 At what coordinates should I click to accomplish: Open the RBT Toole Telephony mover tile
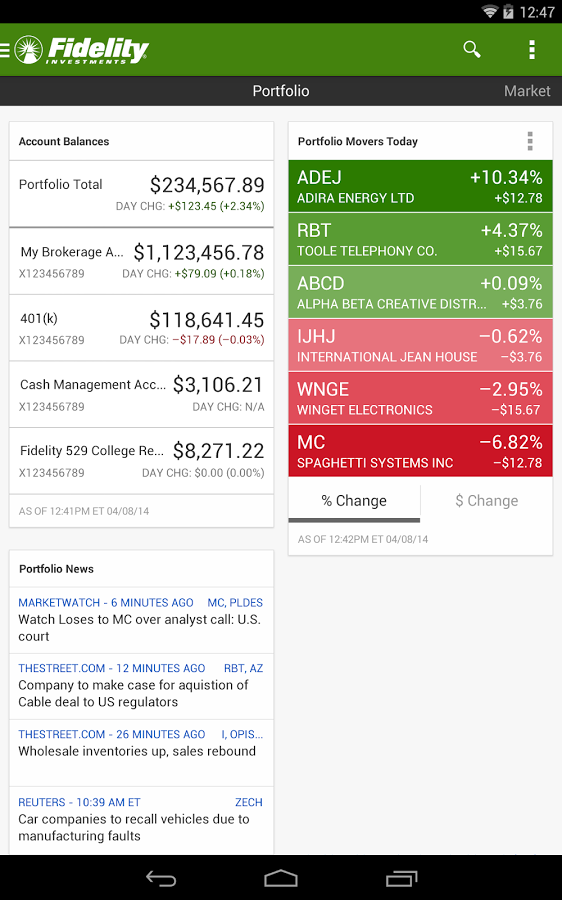pyautogui.click(x=420, y=239)
